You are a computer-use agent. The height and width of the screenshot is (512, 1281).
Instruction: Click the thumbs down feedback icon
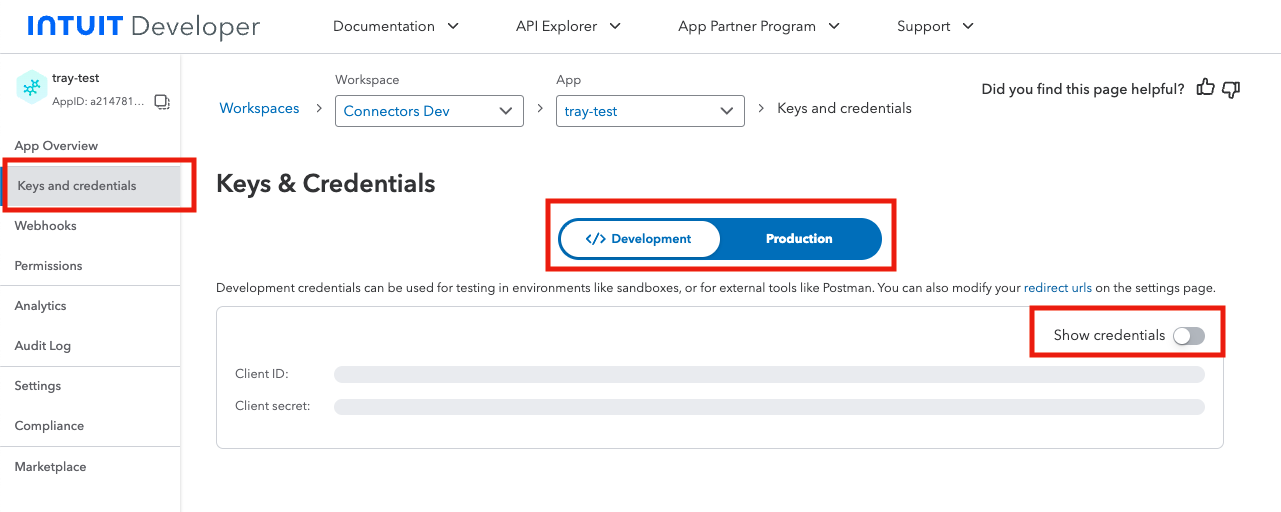[x=1231, y=89]
